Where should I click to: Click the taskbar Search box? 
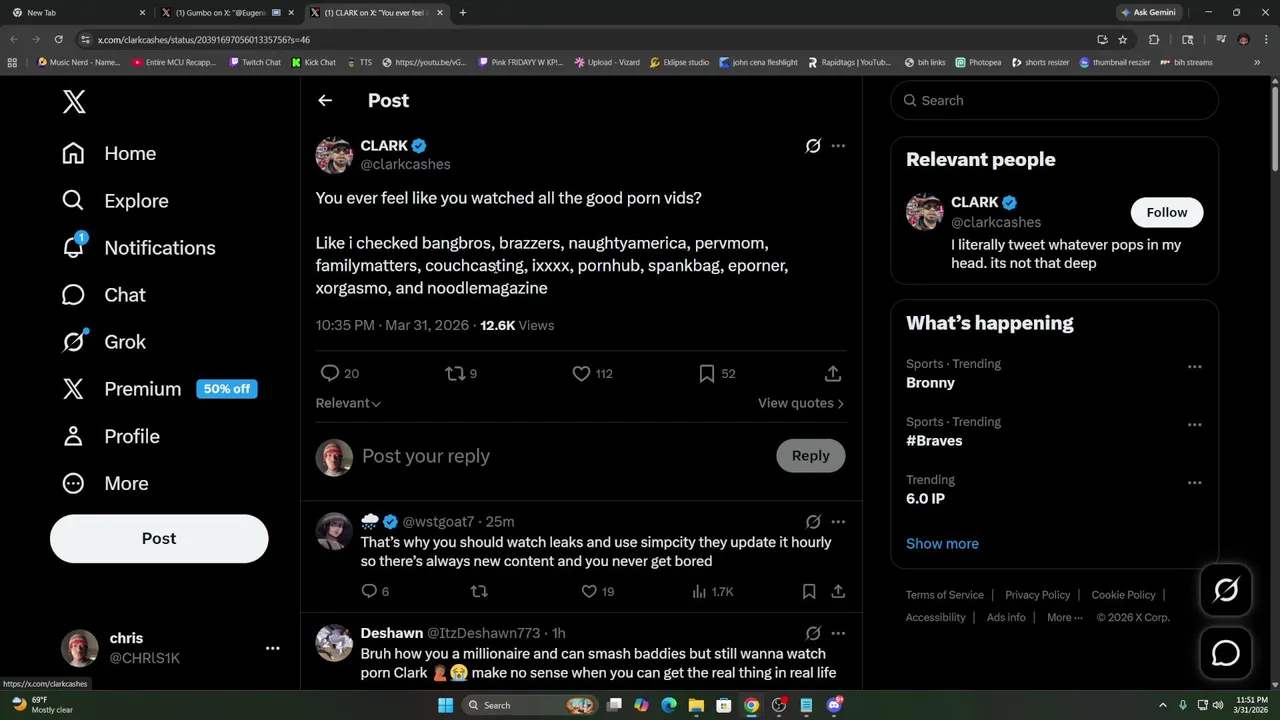[x=530, y=705]
